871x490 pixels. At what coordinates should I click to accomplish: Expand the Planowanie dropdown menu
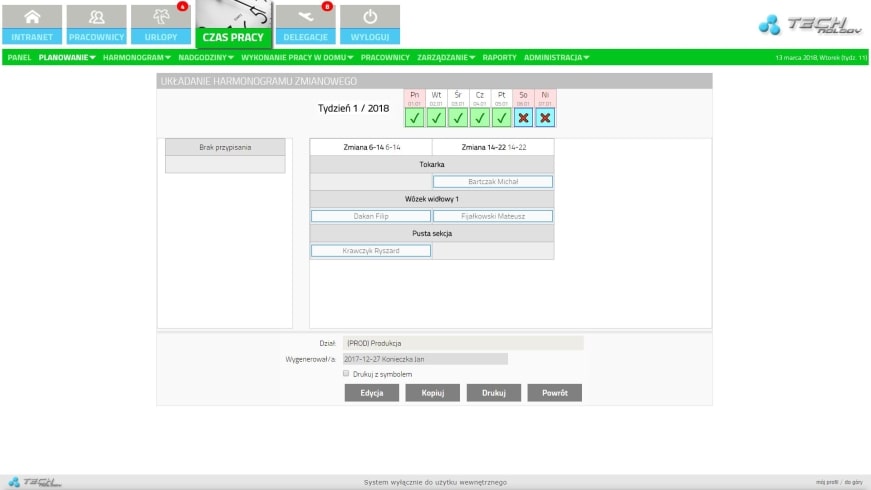click(67, 57)
